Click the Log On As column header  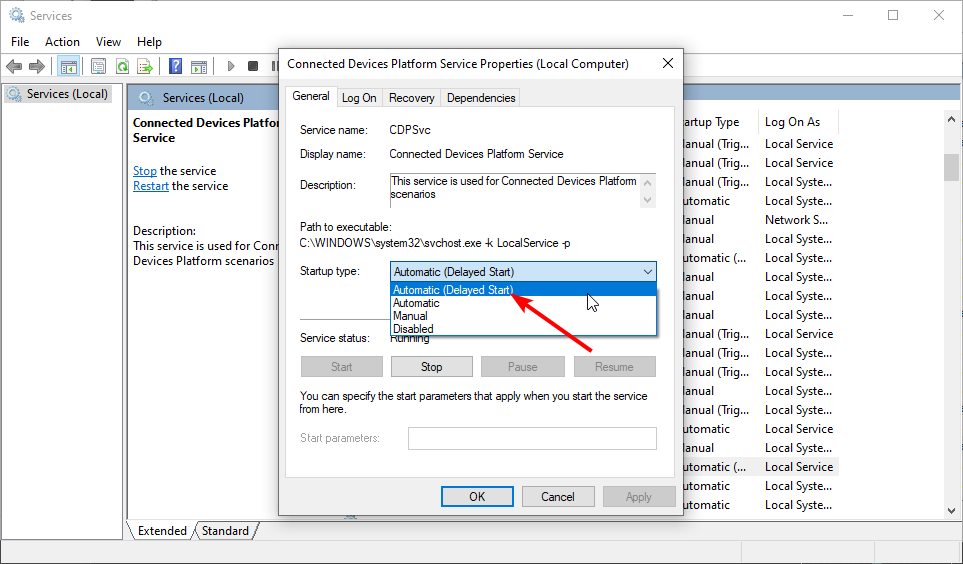(798, 122)
